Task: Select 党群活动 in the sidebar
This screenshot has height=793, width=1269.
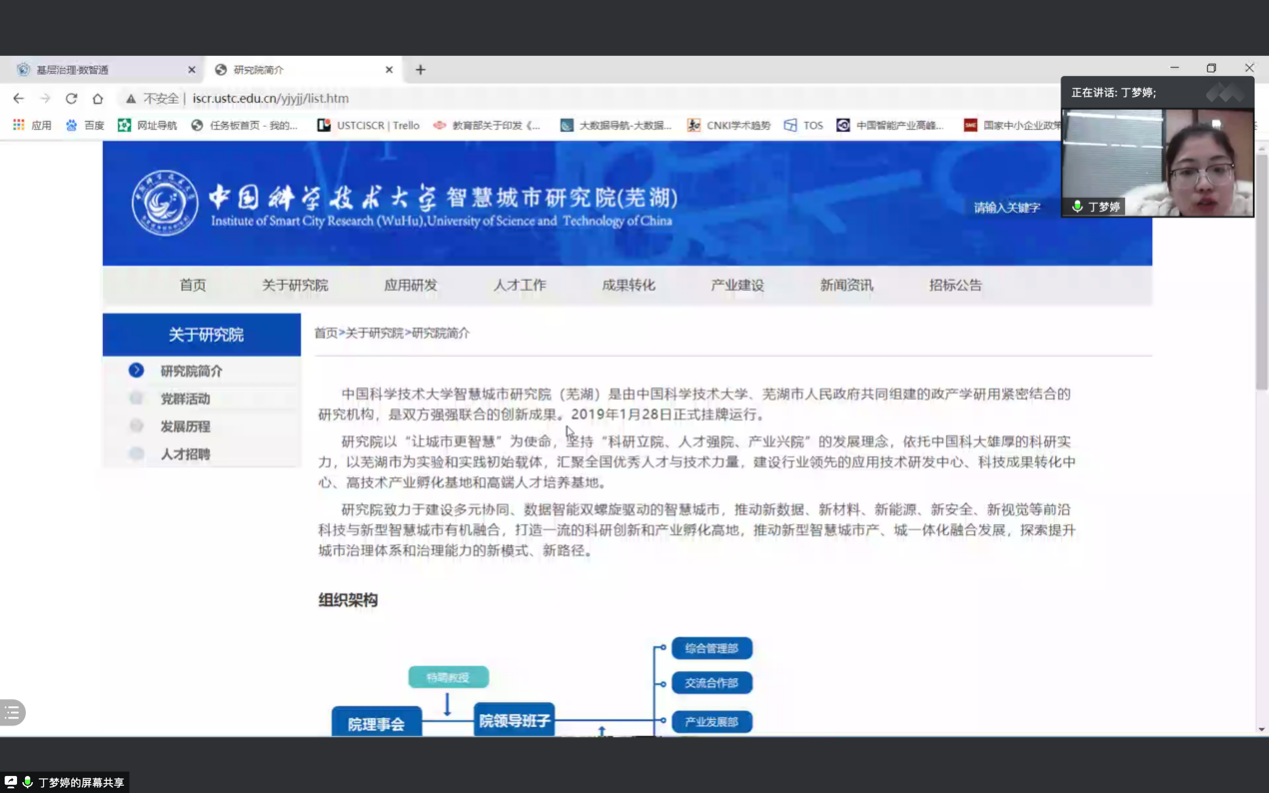Action: [x=185, y=399]
